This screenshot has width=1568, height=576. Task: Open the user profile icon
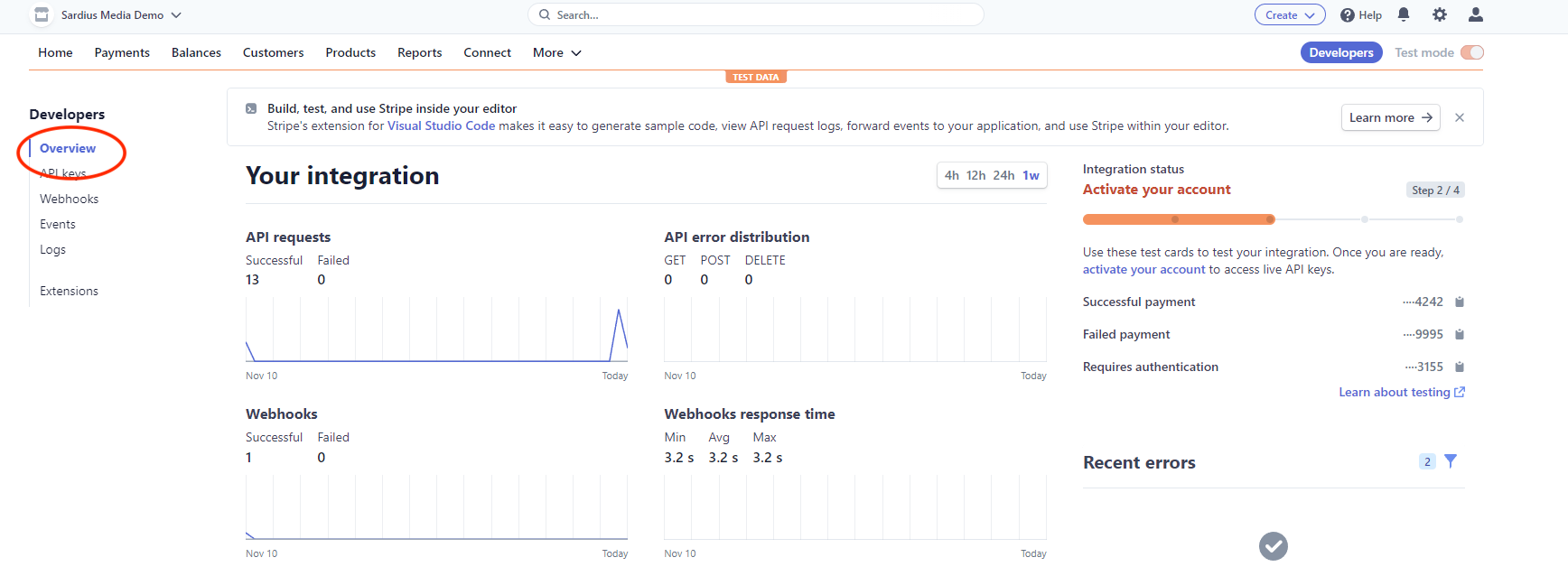(1476, 14)
